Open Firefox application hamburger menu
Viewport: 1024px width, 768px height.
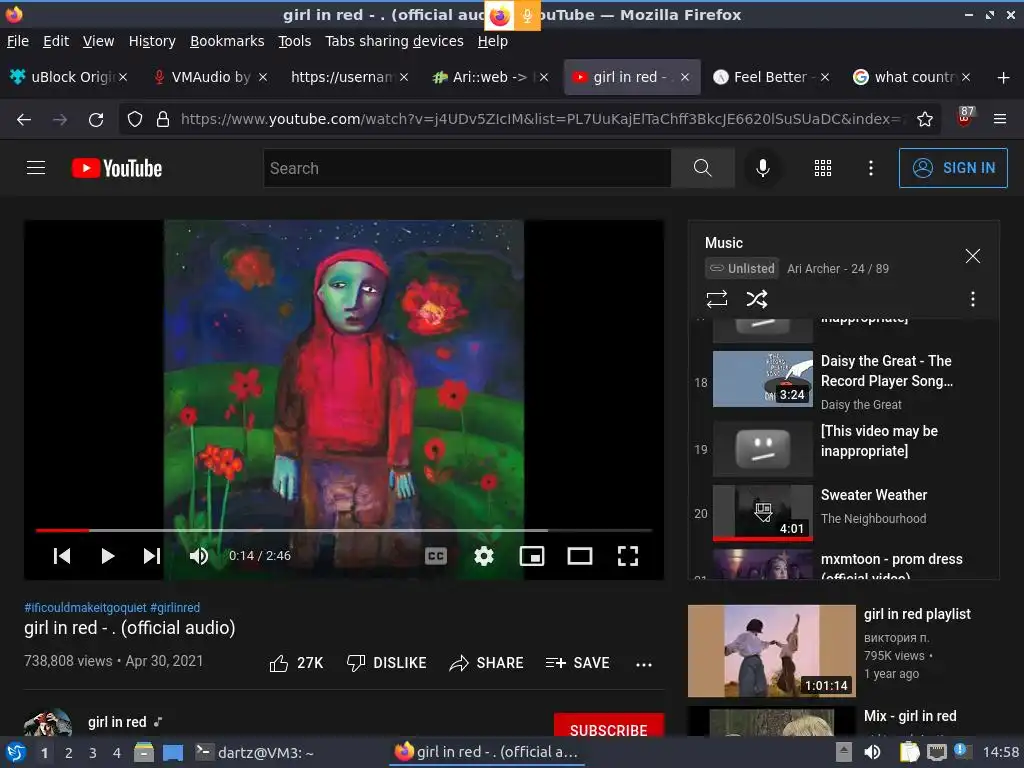(1000, 119)
